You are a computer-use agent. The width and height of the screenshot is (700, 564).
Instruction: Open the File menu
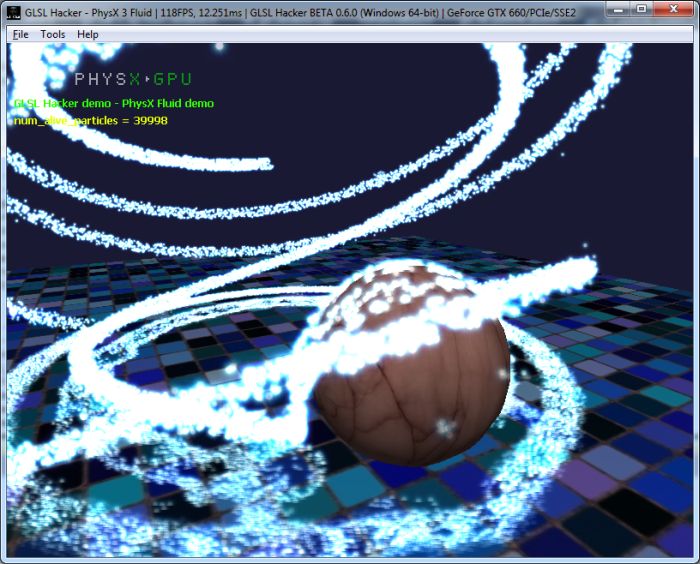click(21, 34)
